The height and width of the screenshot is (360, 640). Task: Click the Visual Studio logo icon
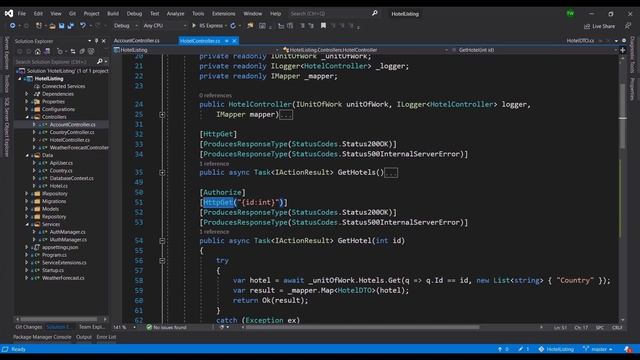point(9,13)
